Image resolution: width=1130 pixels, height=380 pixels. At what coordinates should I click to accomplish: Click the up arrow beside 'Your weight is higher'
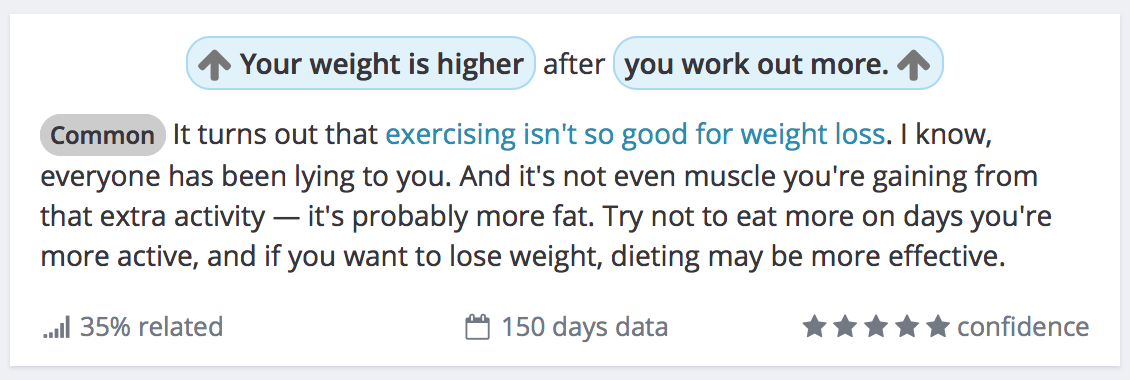[x=214, y=65]
